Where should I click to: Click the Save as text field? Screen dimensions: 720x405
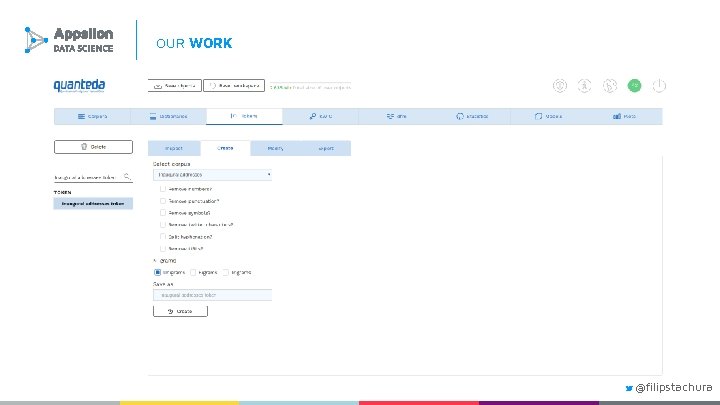(212, 295)
